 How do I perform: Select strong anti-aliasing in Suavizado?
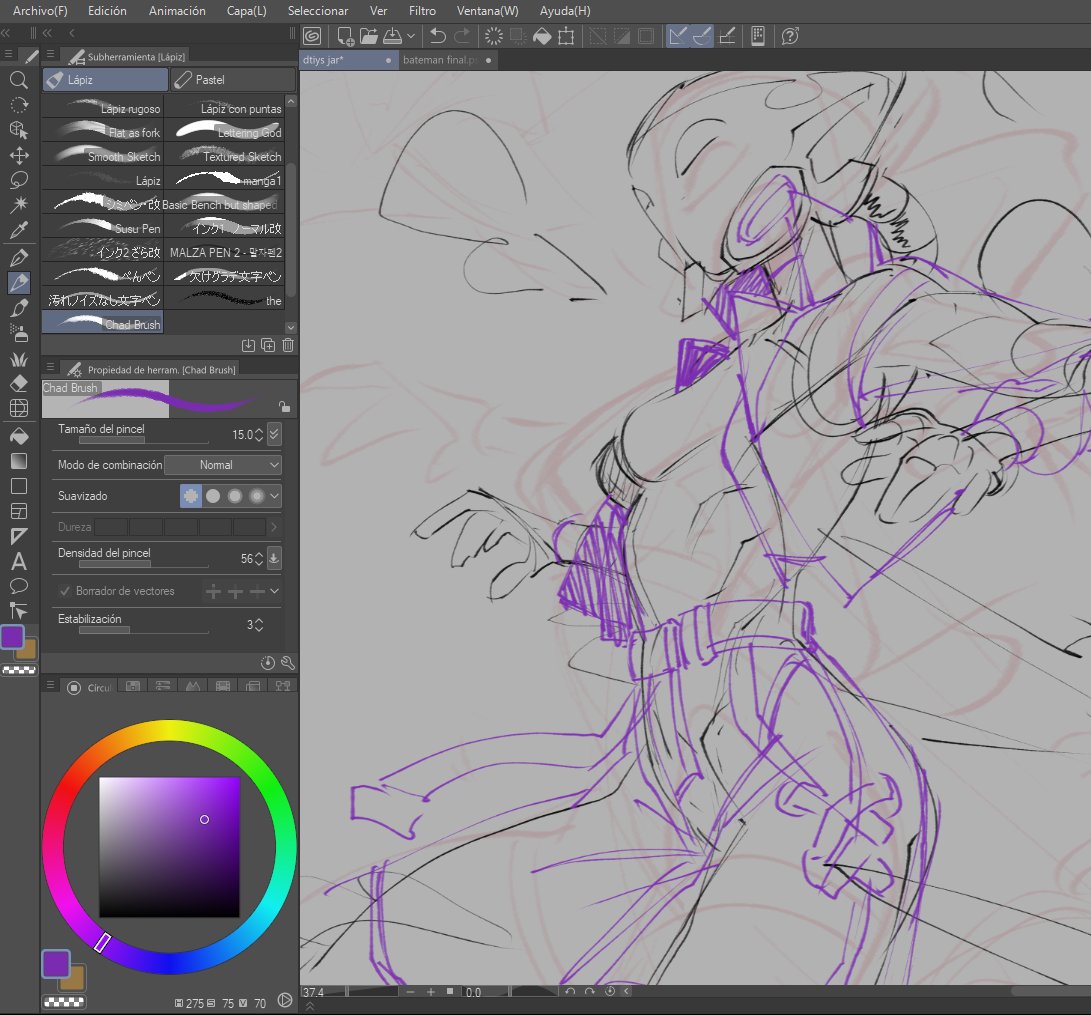[x=257, y=496]
